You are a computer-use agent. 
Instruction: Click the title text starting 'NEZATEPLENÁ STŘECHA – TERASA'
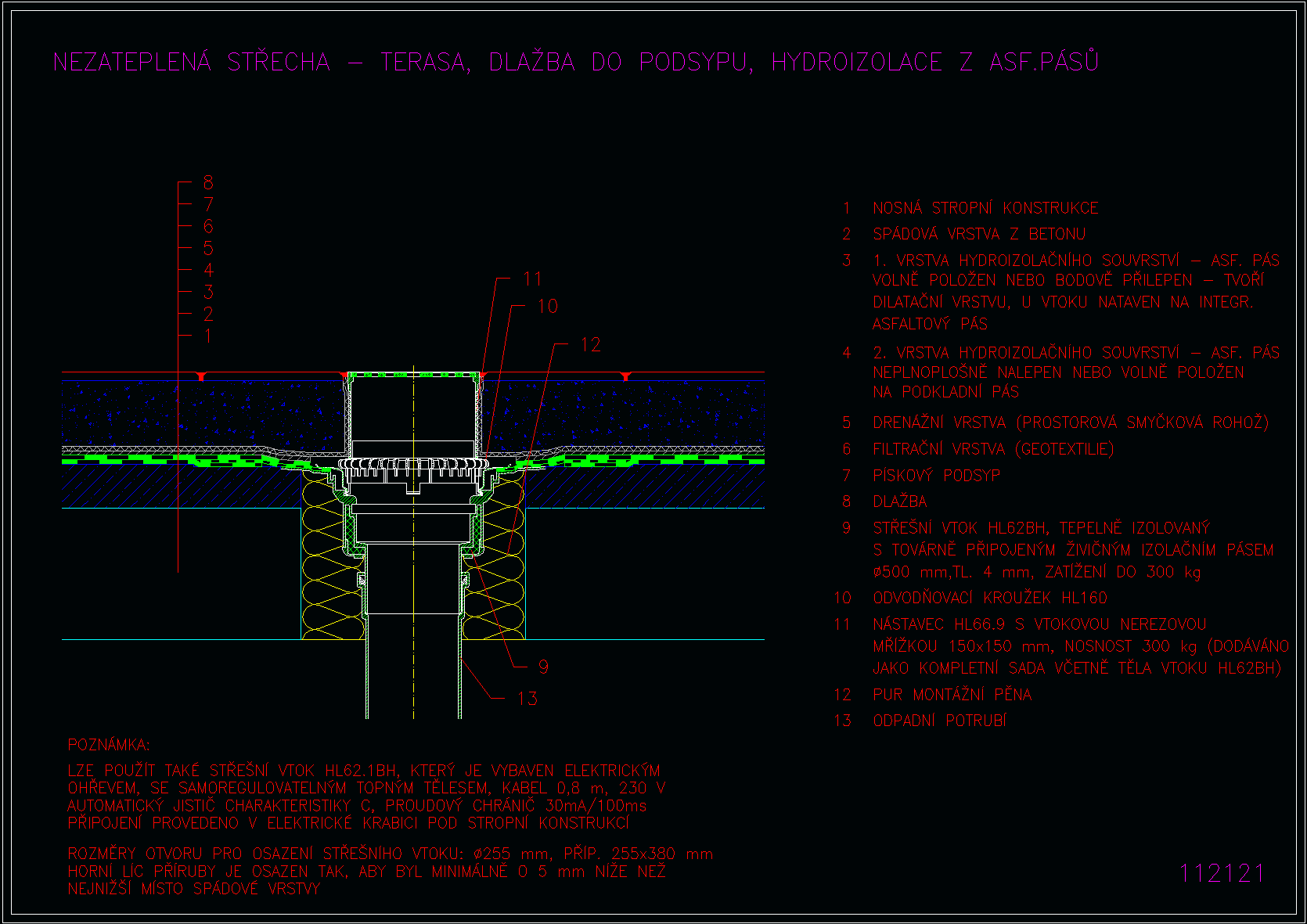[576, 62]
